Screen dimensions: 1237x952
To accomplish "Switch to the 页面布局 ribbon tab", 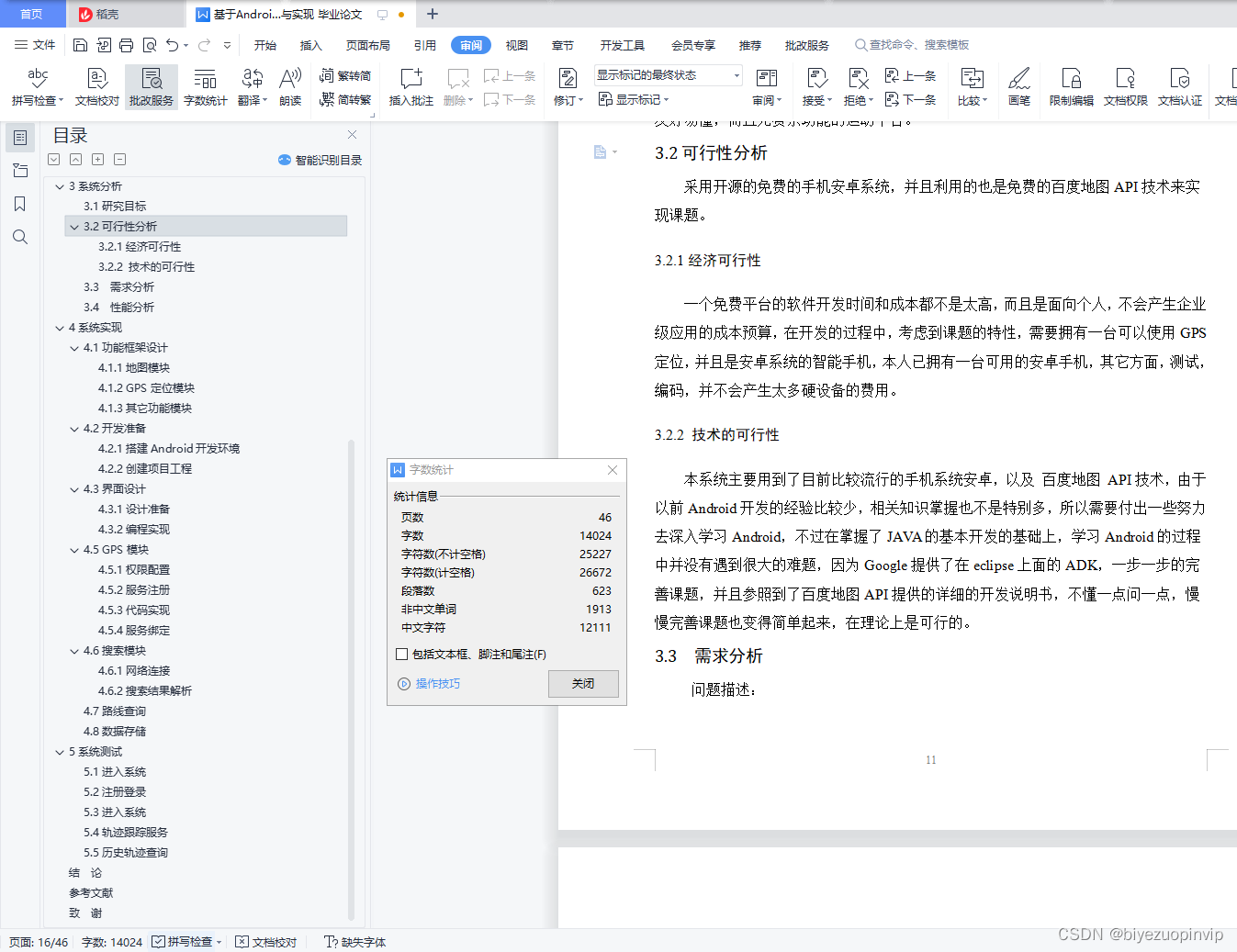I will [x=368, y=45].
